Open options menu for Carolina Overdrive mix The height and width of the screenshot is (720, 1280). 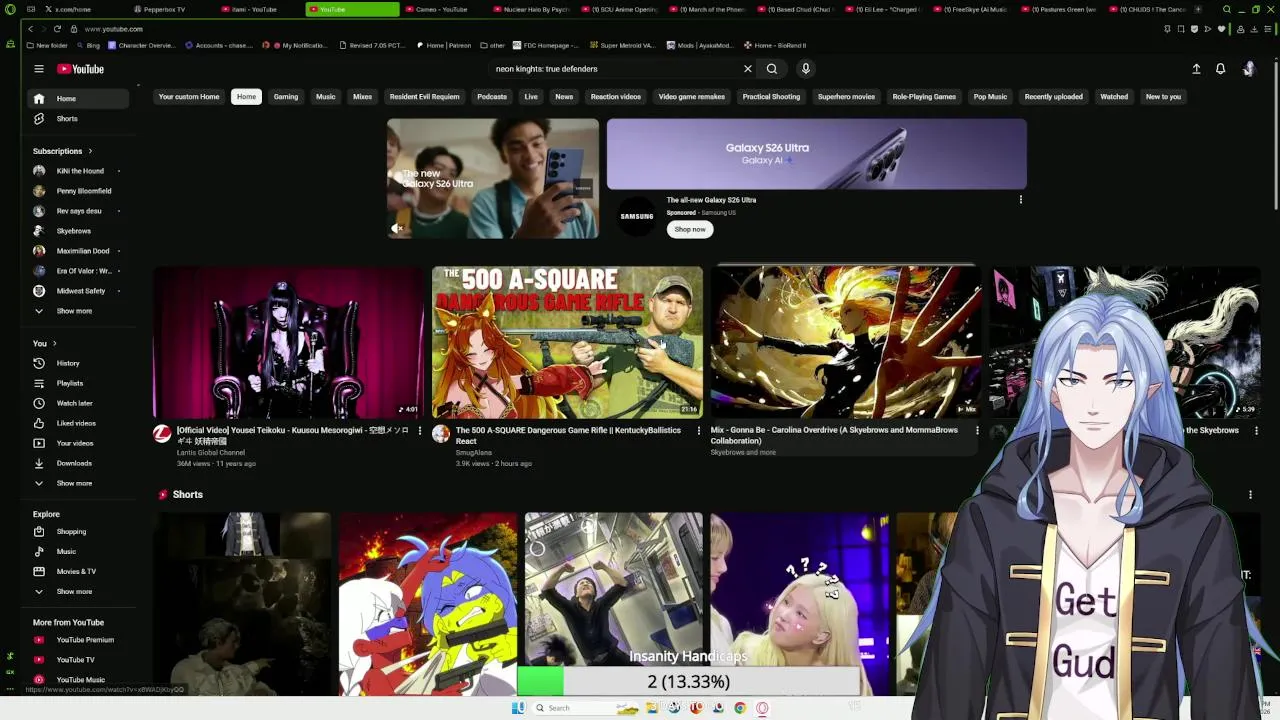pyautogui.click(x=977, y=431)
